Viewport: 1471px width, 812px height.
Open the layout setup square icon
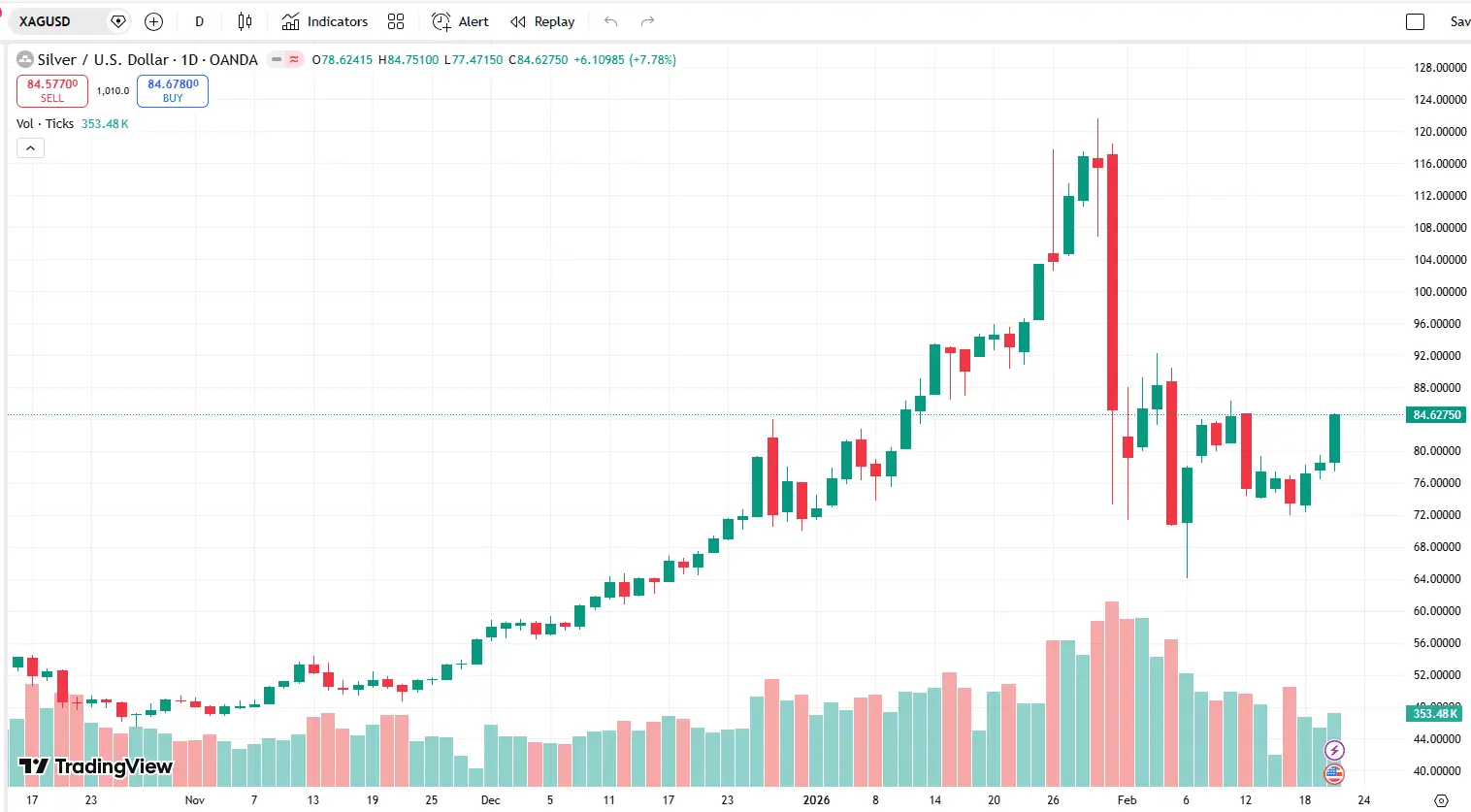click(x=1416, y=21)
